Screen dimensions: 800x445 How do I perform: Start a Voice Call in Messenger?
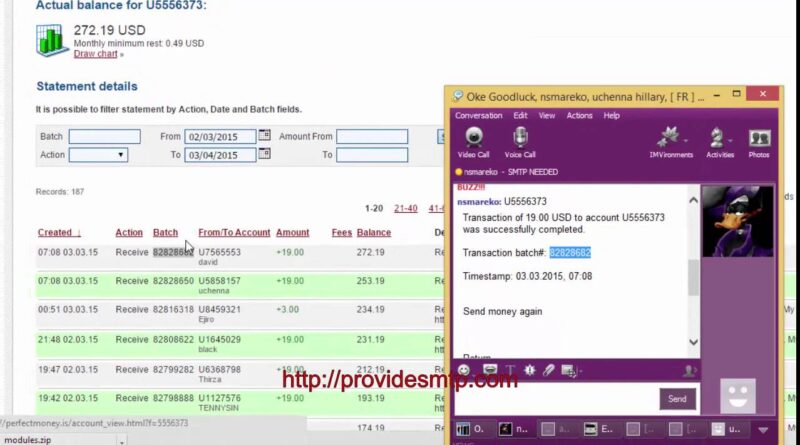(520, 142)
